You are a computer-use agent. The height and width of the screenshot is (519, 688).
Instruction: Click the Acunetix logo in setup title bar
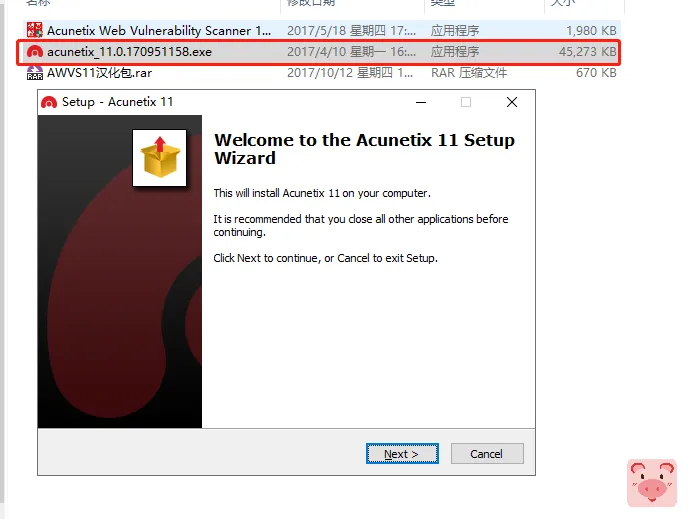[x=49, y=102]
